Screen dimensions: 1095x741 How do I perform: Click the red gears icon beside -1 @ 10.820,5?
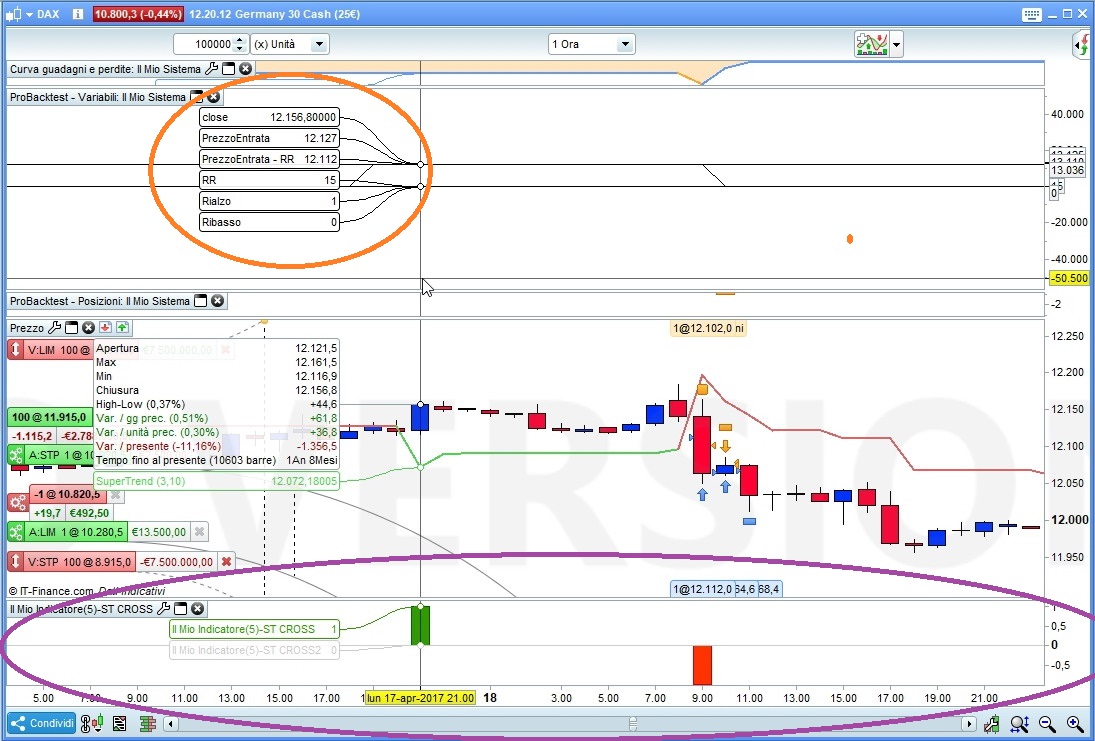click(x=17, y=501)
